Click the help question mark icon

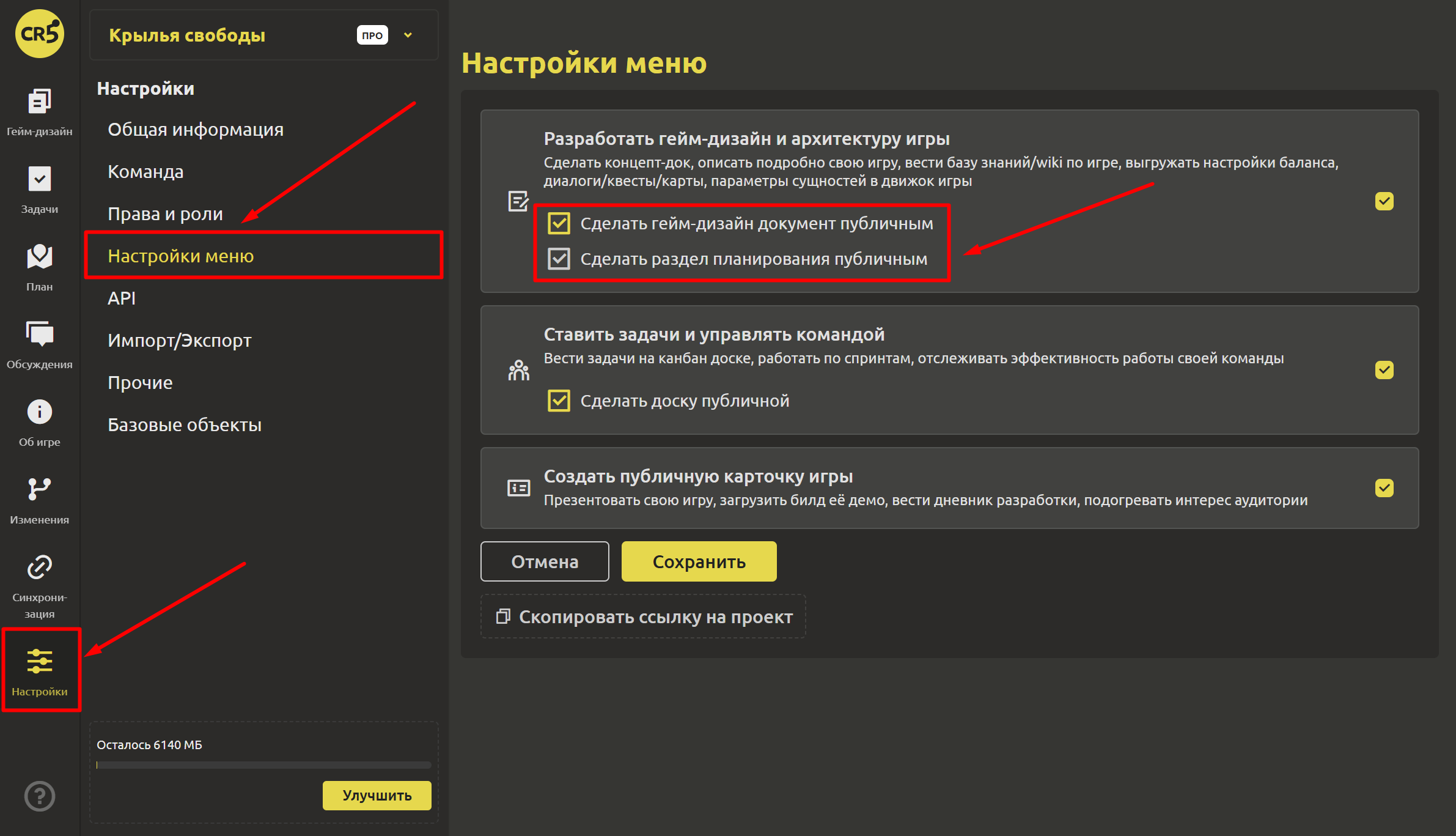(x=39, y=796)
